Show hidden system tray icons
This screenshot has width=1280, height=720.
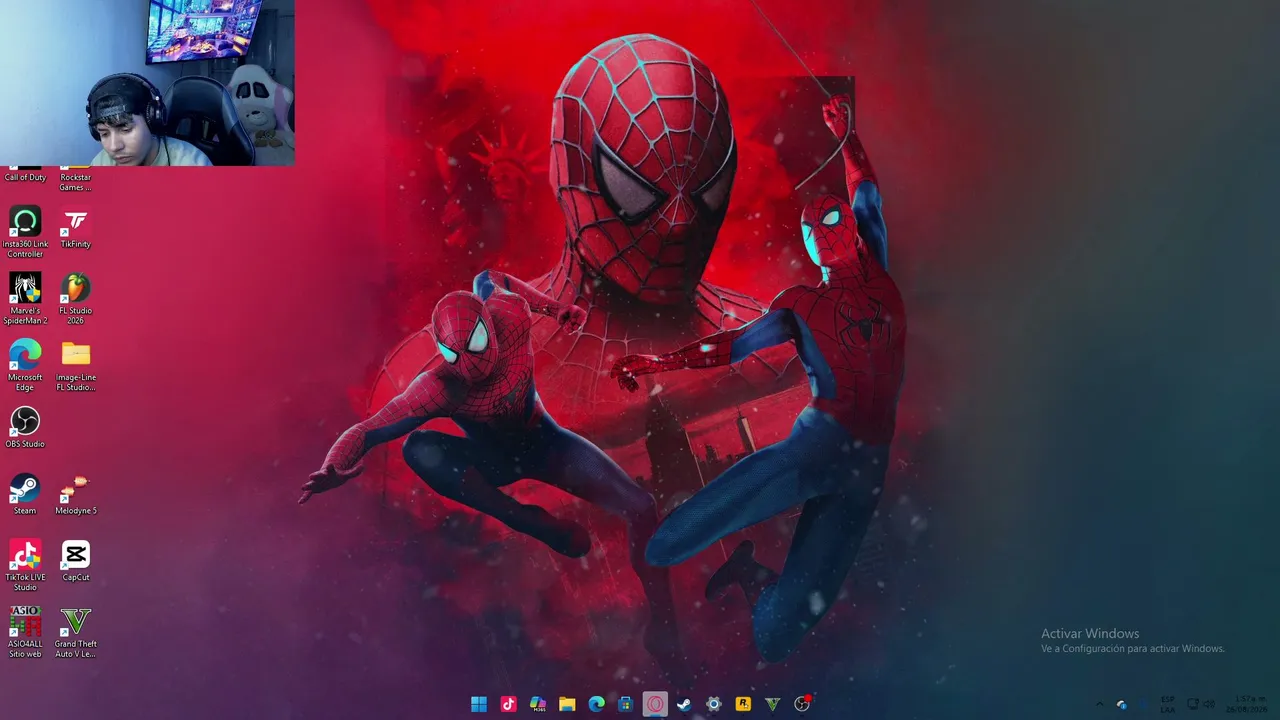(1100, 704)
